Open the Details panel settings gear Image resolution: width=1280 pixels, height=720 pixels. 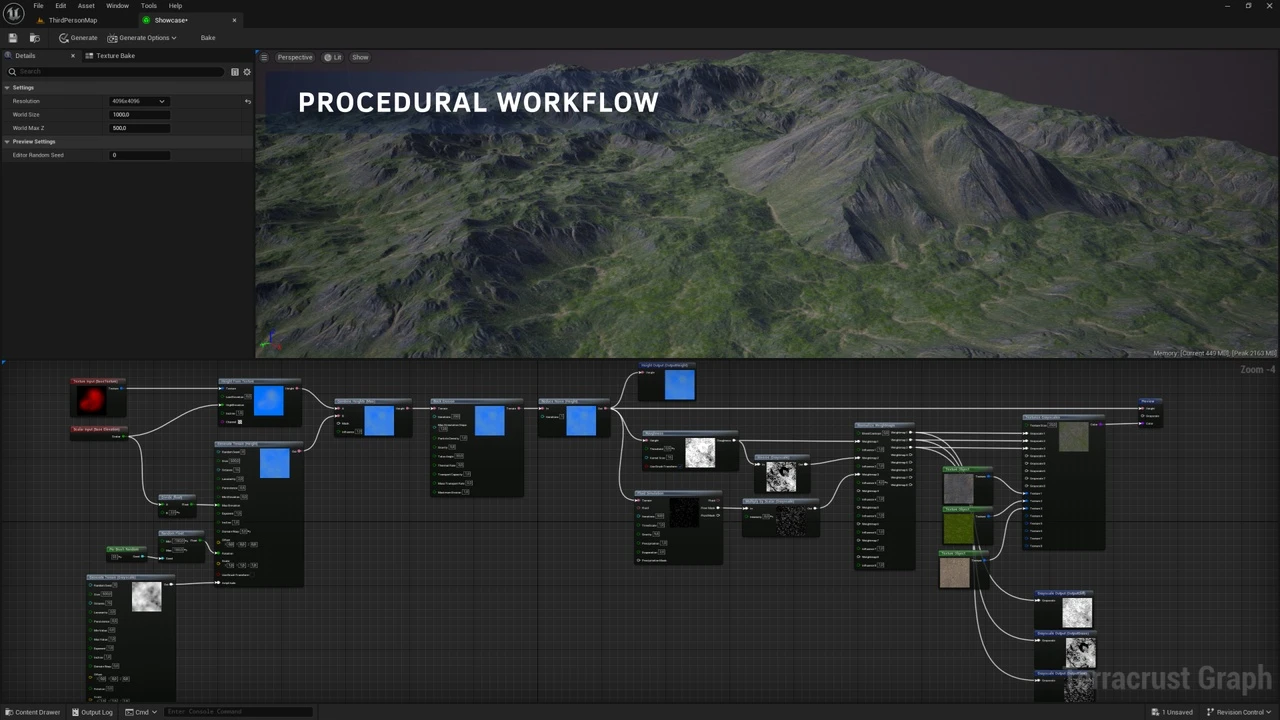[x=247, y=72]
